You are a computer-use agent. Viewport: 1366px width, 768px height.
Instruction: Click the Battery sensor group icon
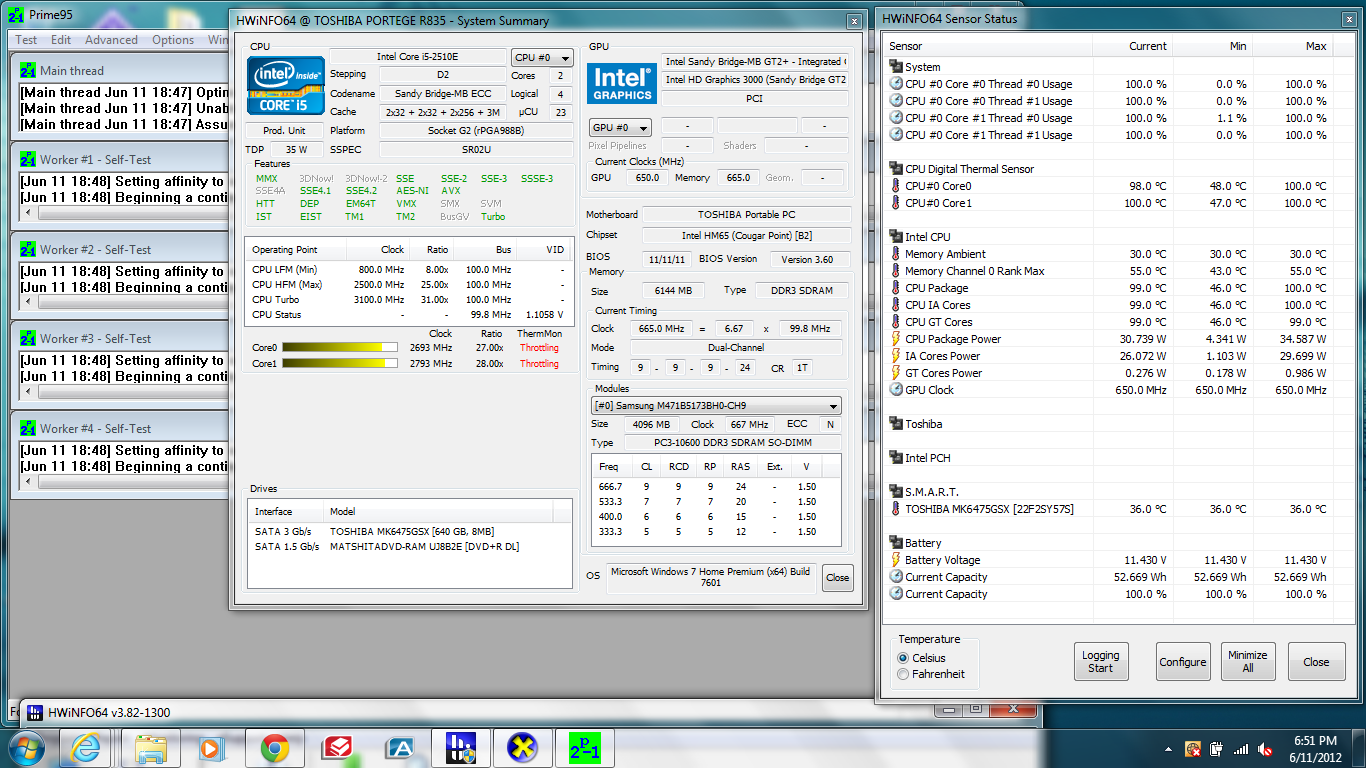pos(896,543)
